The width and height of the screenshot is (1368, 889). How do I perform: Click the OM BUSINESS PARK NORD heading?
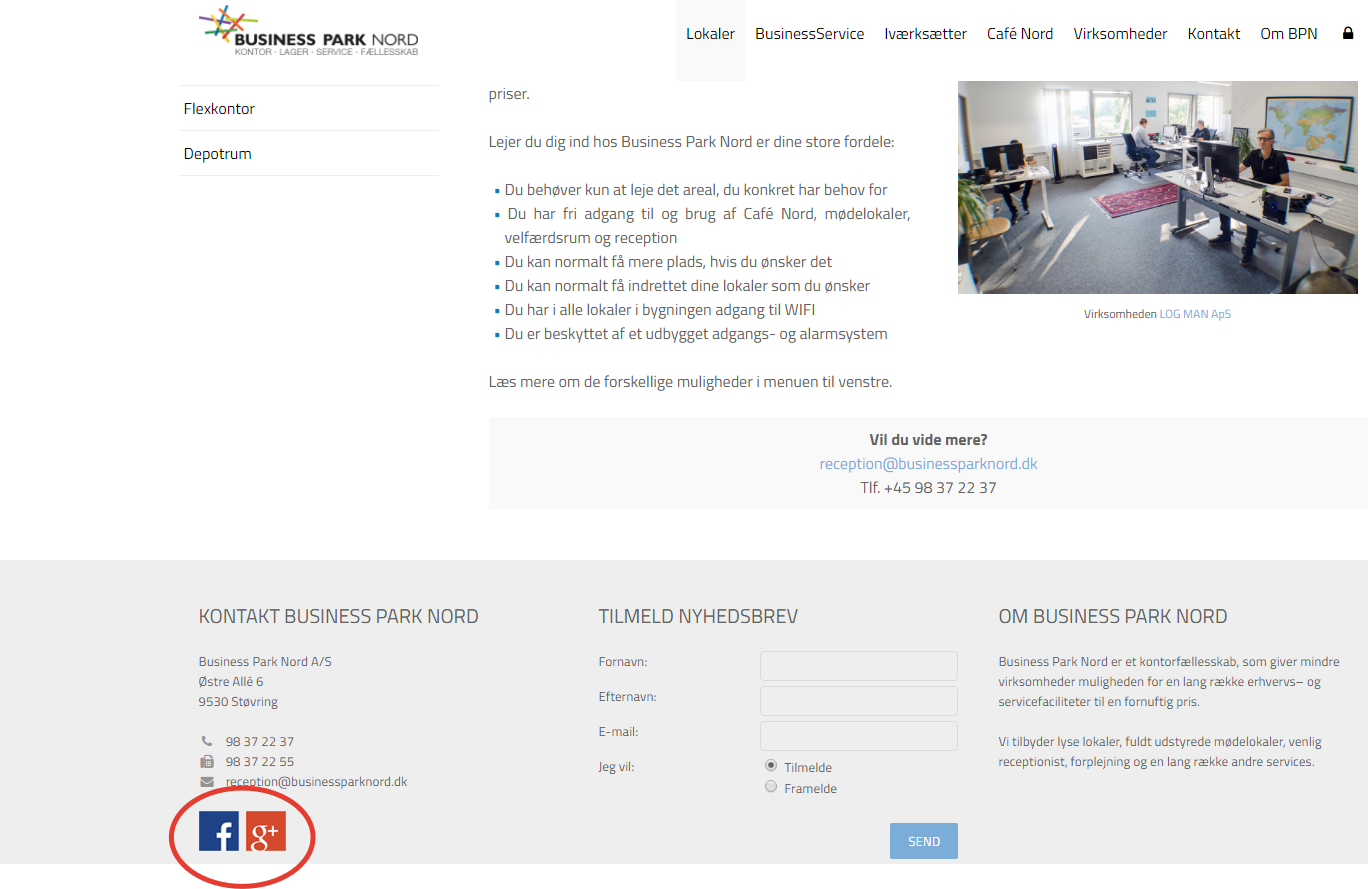pos(1113,617)
